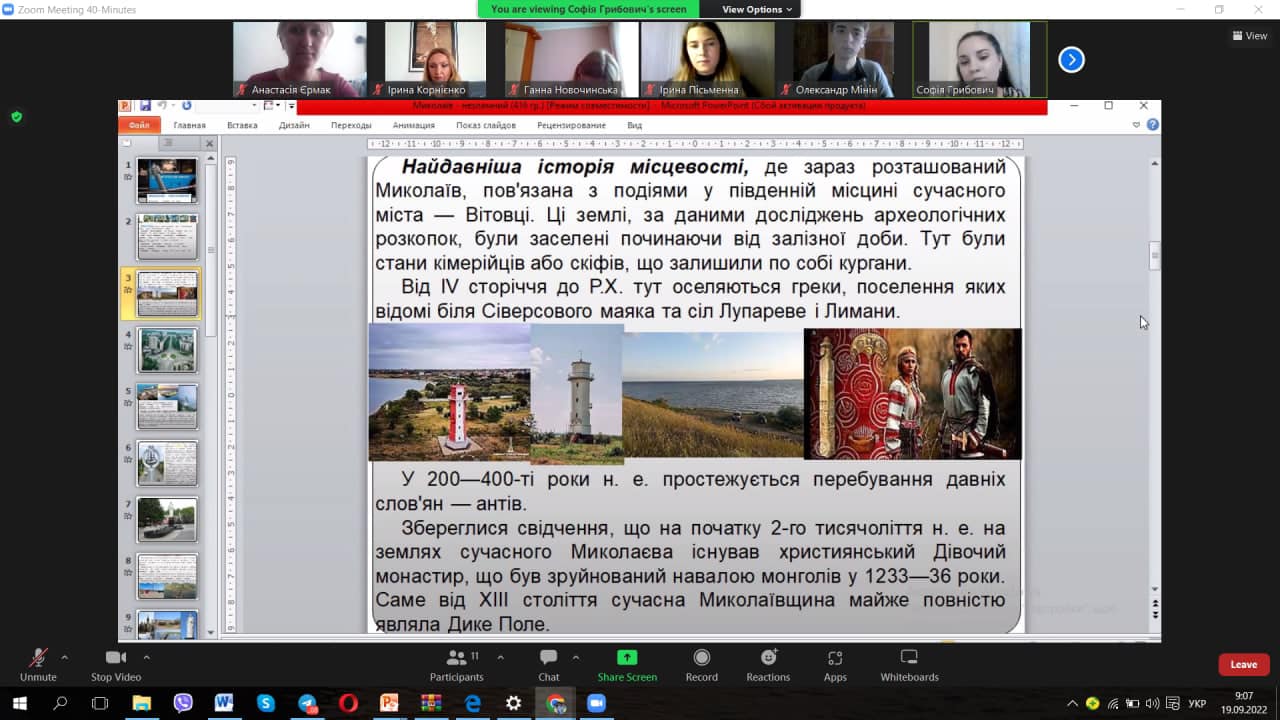Click the red Leave button
1280x720 pixels.
point(1243,665)
